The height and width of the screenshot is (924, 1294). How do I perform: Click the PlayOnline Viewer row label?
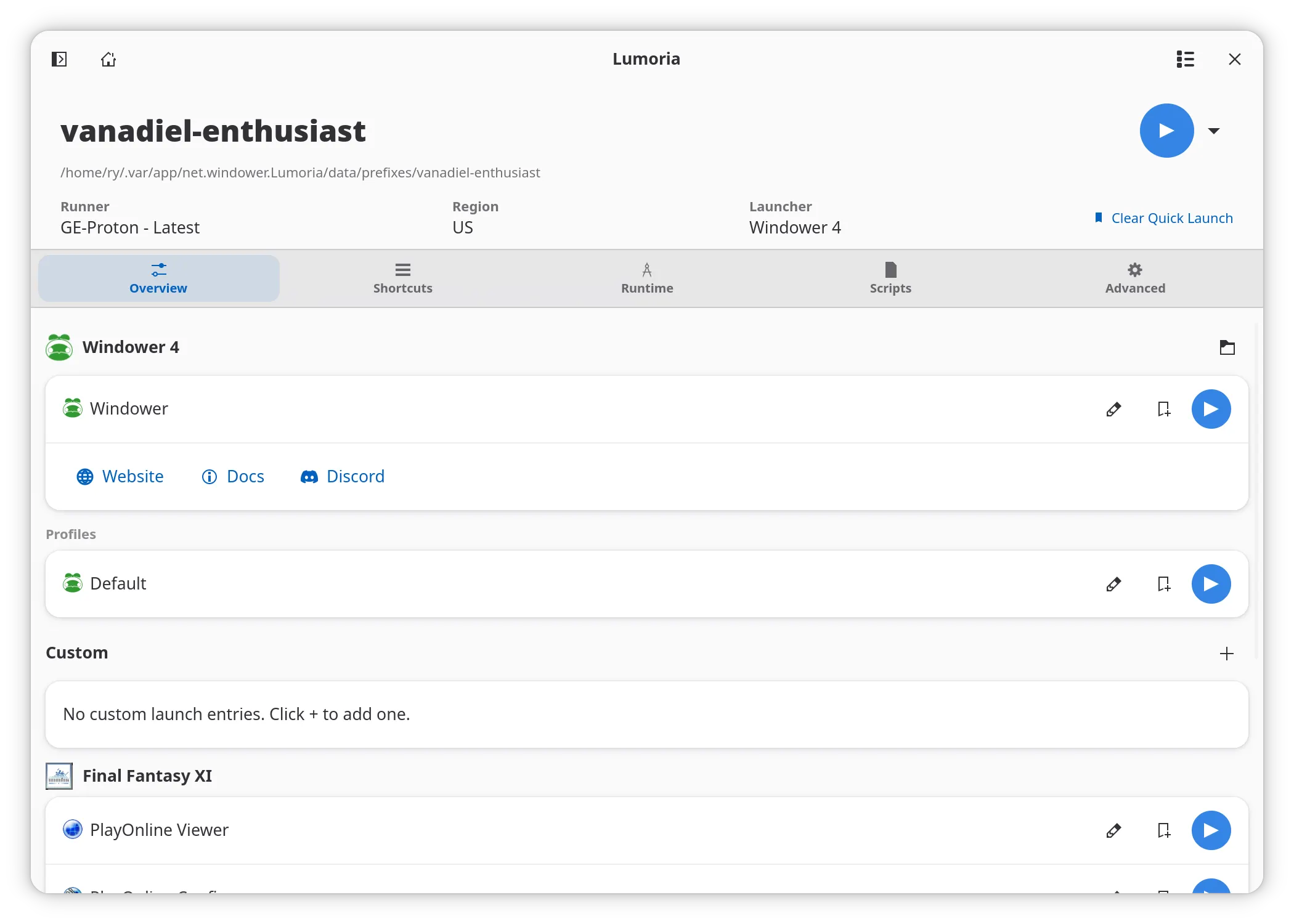coord(159,830)
